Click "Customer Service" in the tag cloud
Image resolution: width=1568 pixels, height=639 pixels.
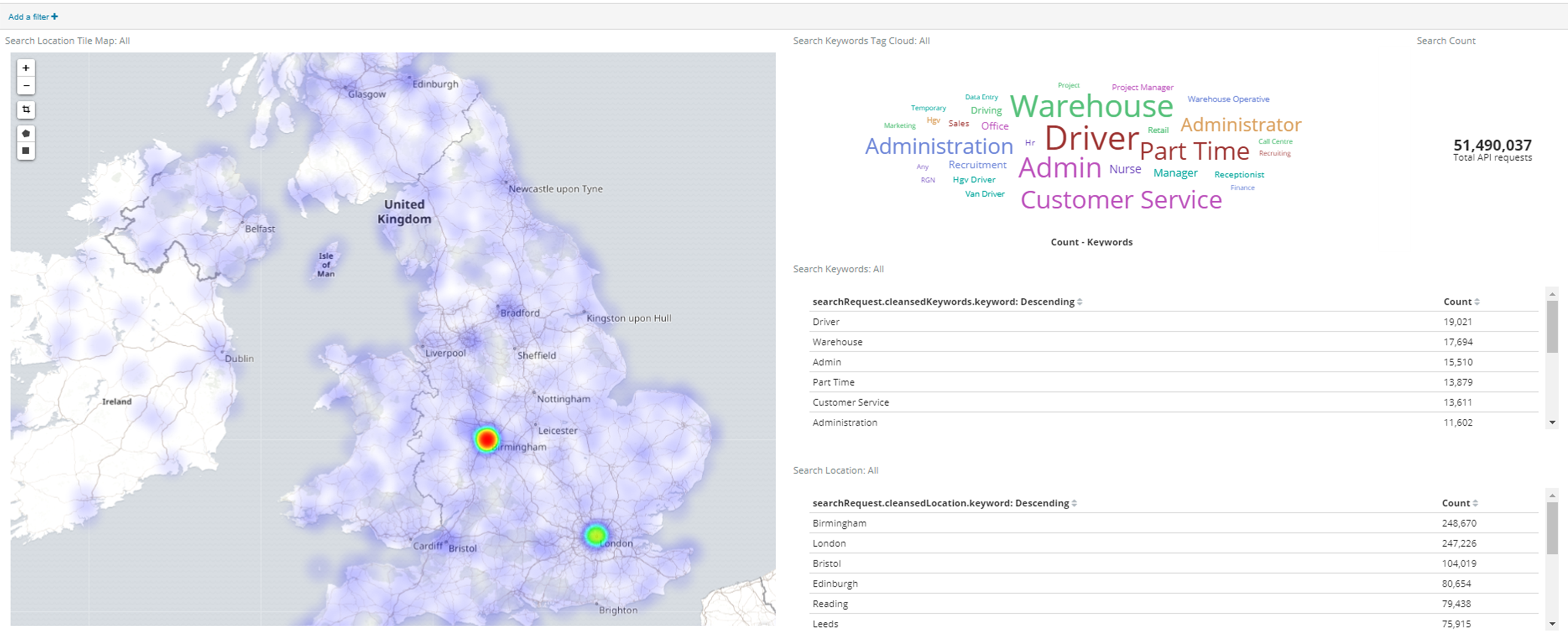click(1121, 200)
